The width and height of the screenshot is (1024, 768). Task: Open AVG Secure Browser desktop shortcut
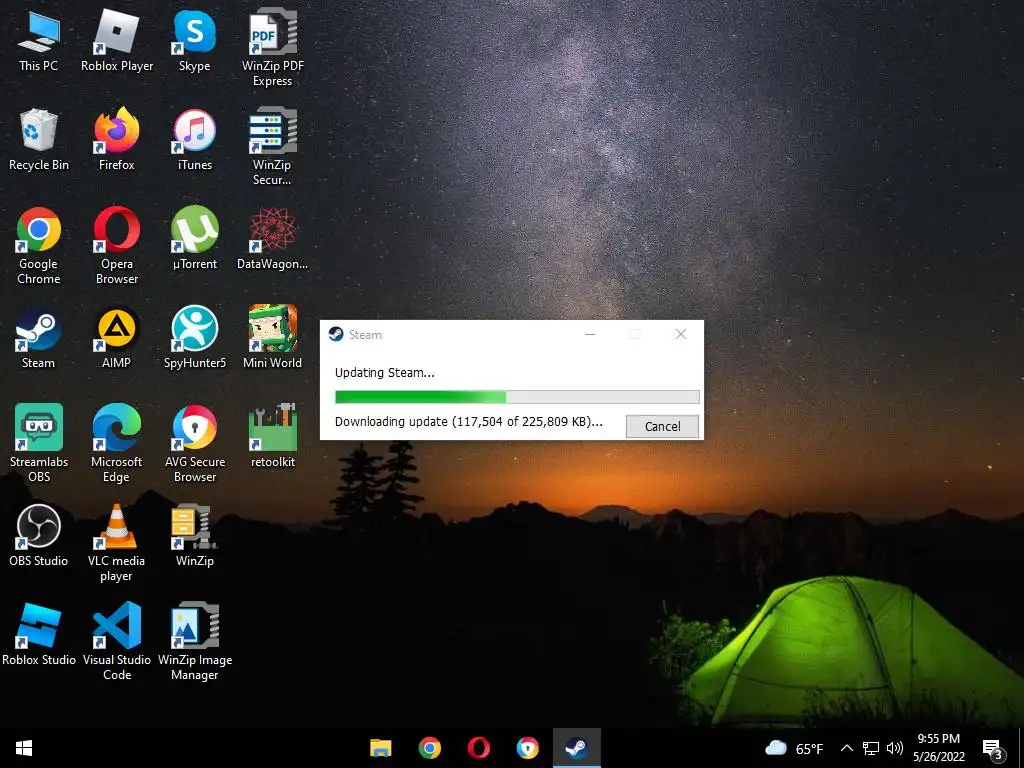coord(195,444)
